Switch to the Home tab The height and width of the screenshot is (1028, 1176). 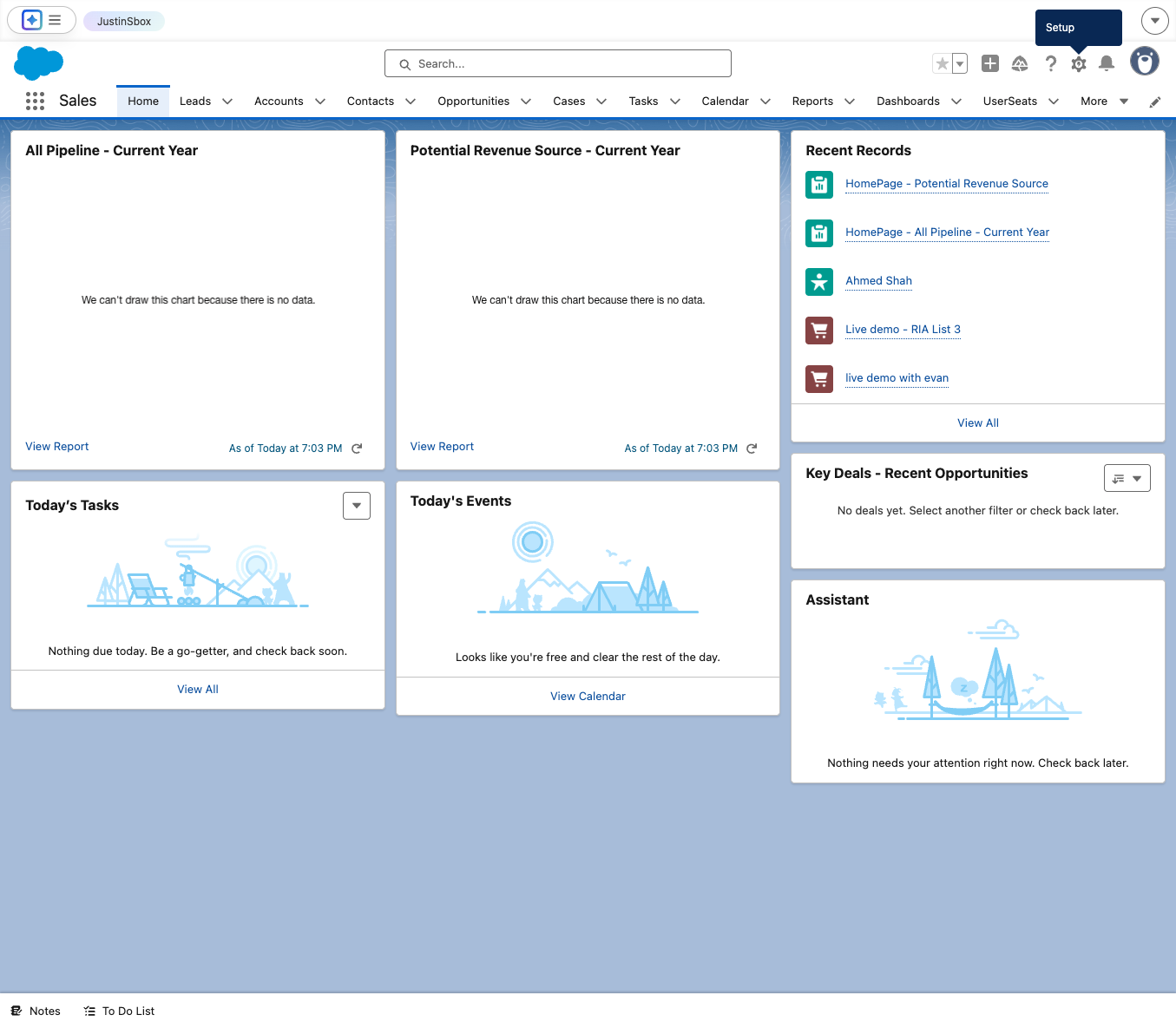143,101
